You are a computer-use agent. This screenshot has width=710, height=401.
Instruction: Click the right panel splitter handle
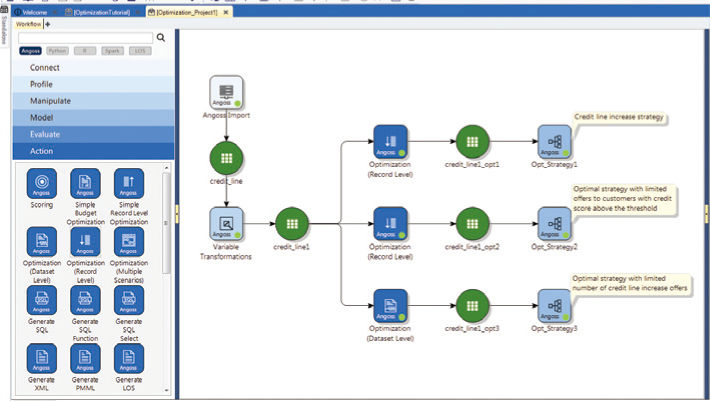(707, 214)
